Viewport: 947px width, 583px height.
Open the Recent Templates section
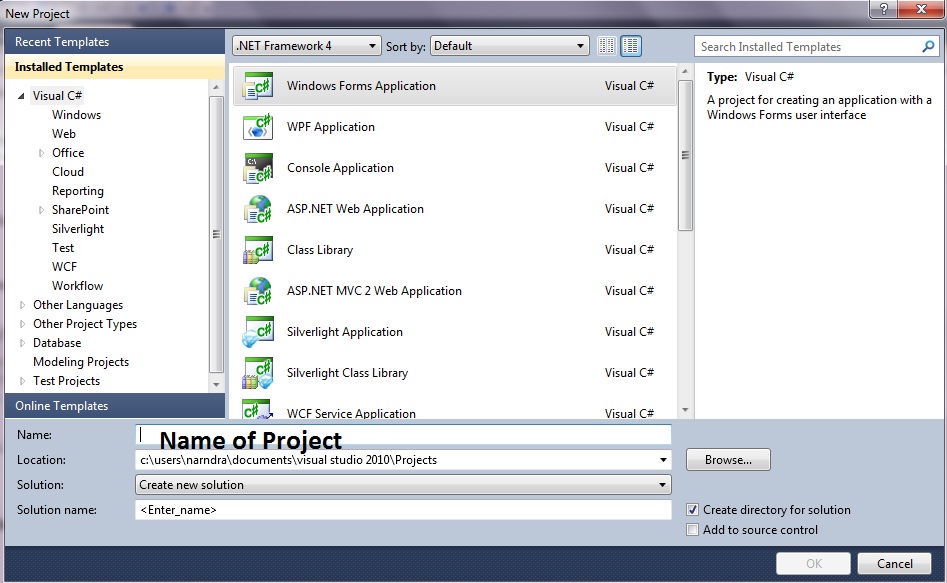115,42
